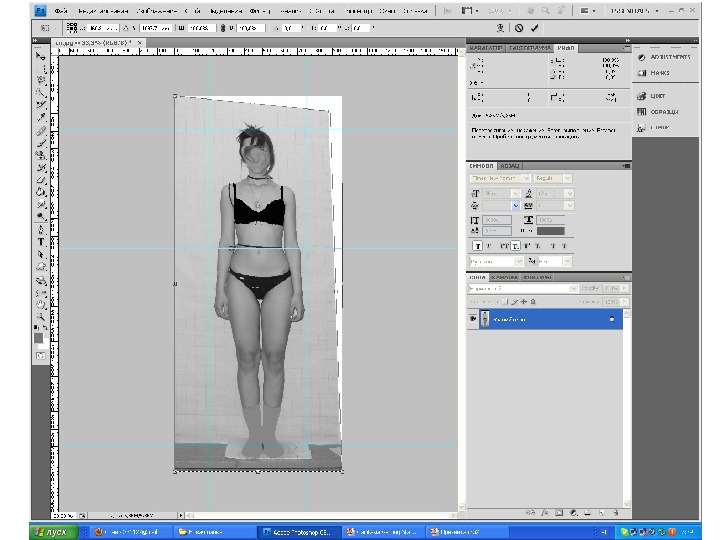Open the tracking dropdown
Screen dimensions: 720x540
569,206
